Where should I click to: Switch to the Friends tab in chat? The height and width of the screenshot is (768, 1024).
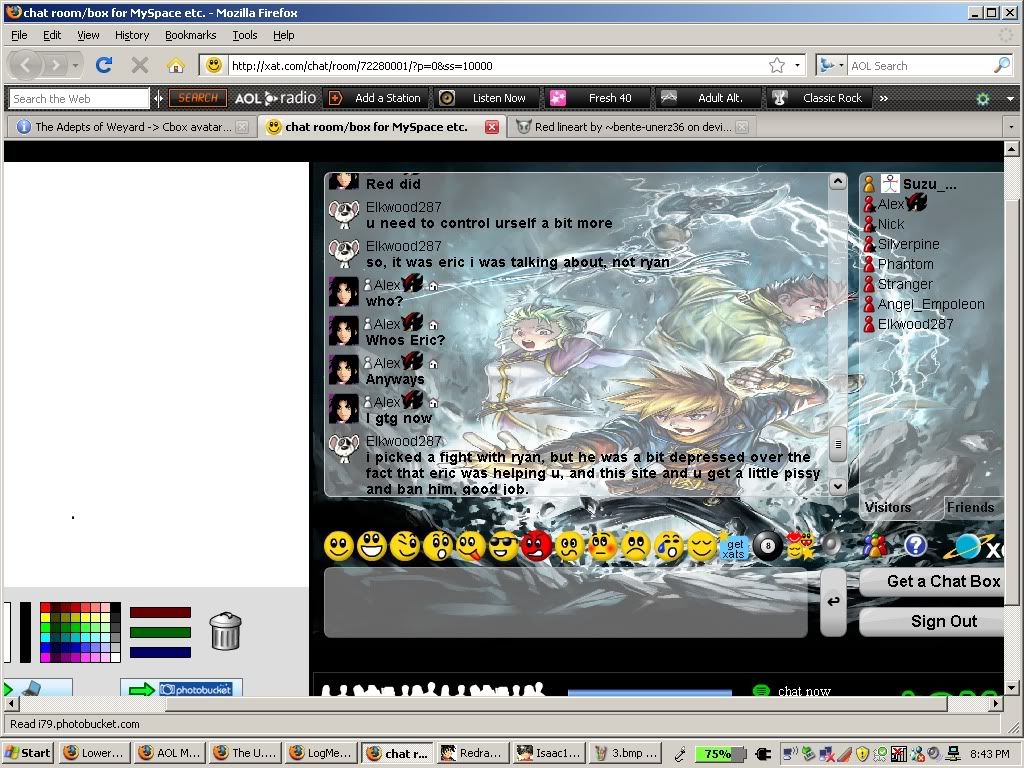970,507
